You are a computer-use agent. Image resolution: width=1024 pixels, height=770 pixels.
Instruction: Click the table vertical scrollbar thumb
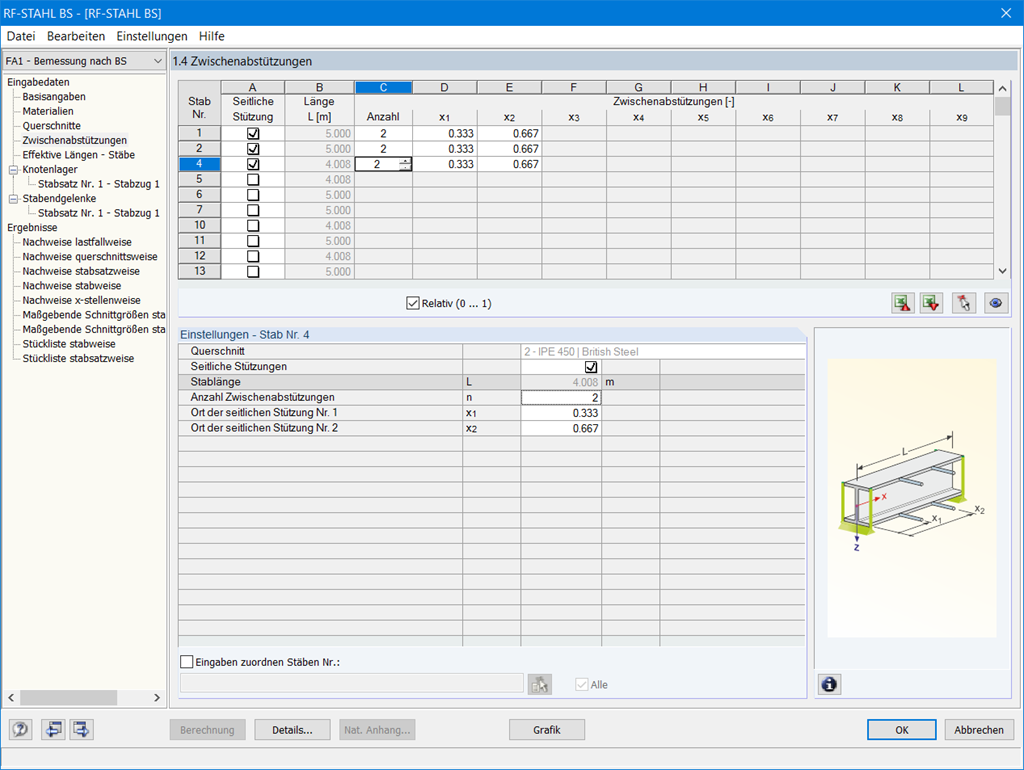pyautogui.click(x=1002, y=106)
